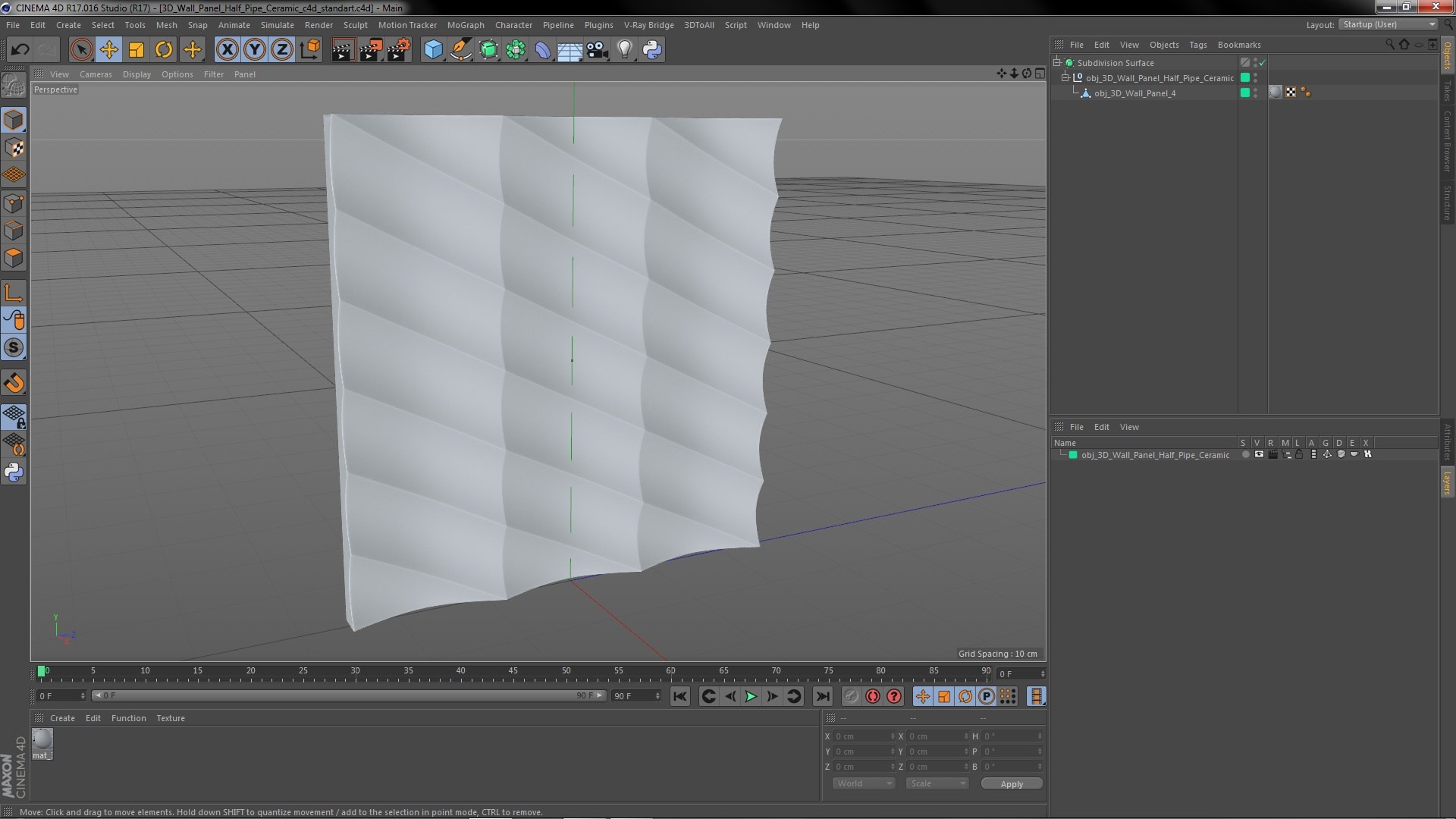Collapse the Subdivision Surface tree item
1456x819 pixels.
(1057, 63)
